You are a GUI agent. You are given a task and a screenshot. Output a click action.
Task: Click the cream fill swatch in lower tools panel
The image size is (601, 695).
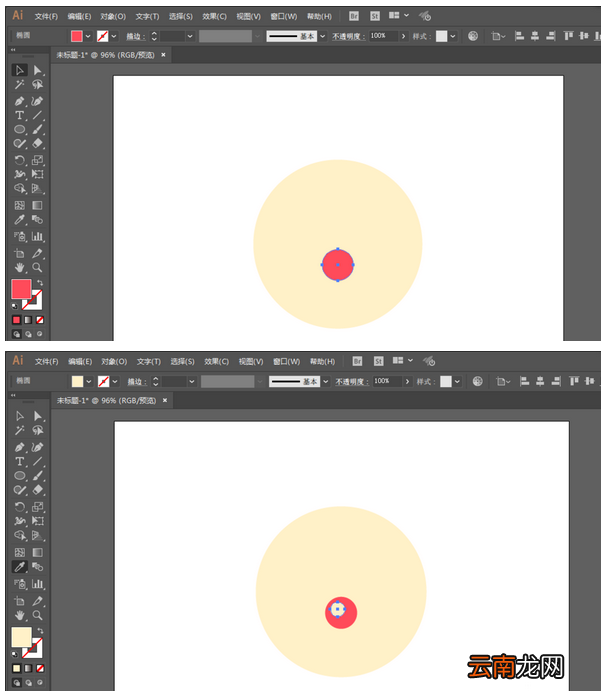pyautogui.click(x=21, y=637)
